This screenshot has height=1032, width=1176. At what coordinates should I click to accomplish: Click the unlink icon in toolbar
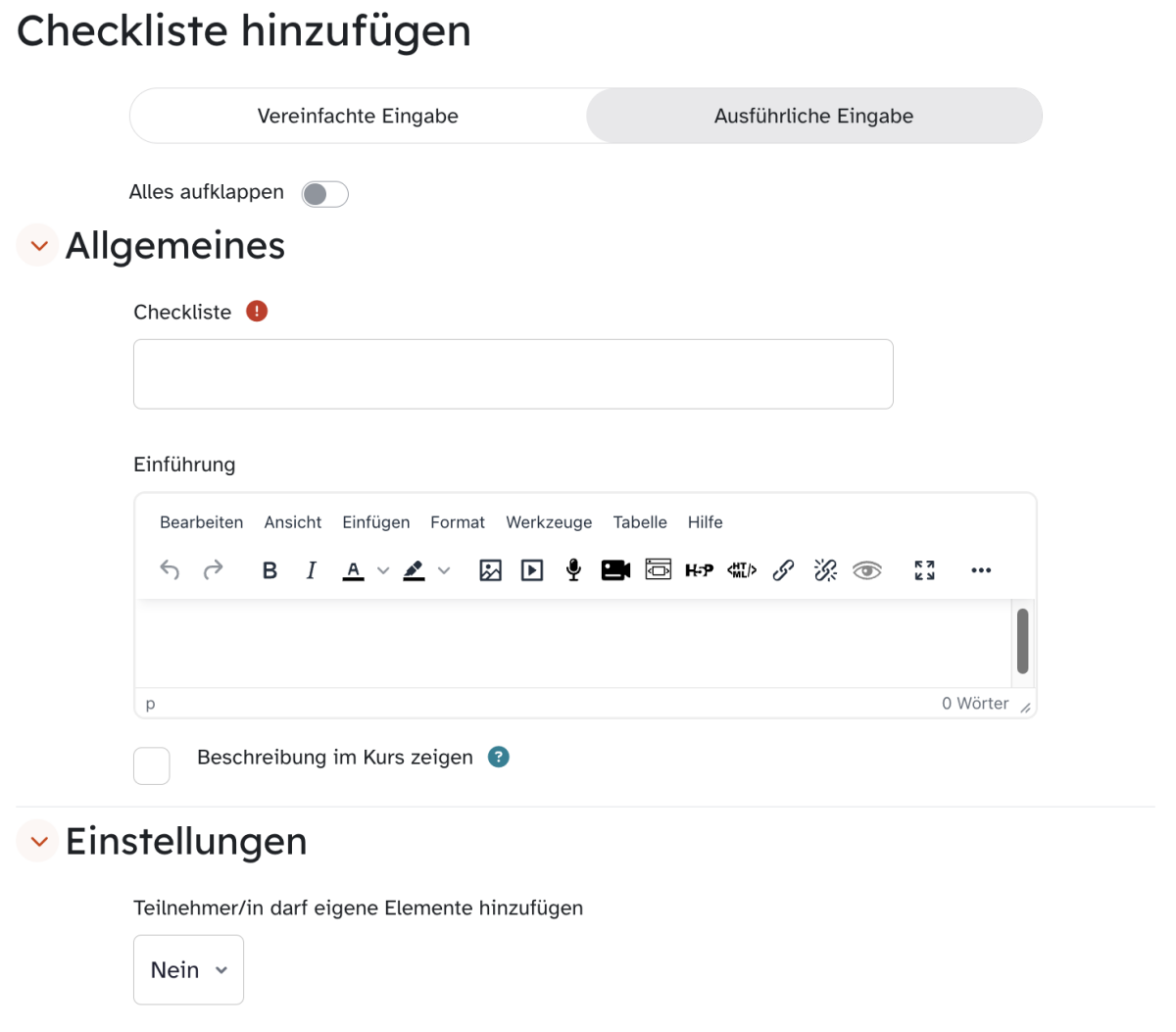point(825,570)
